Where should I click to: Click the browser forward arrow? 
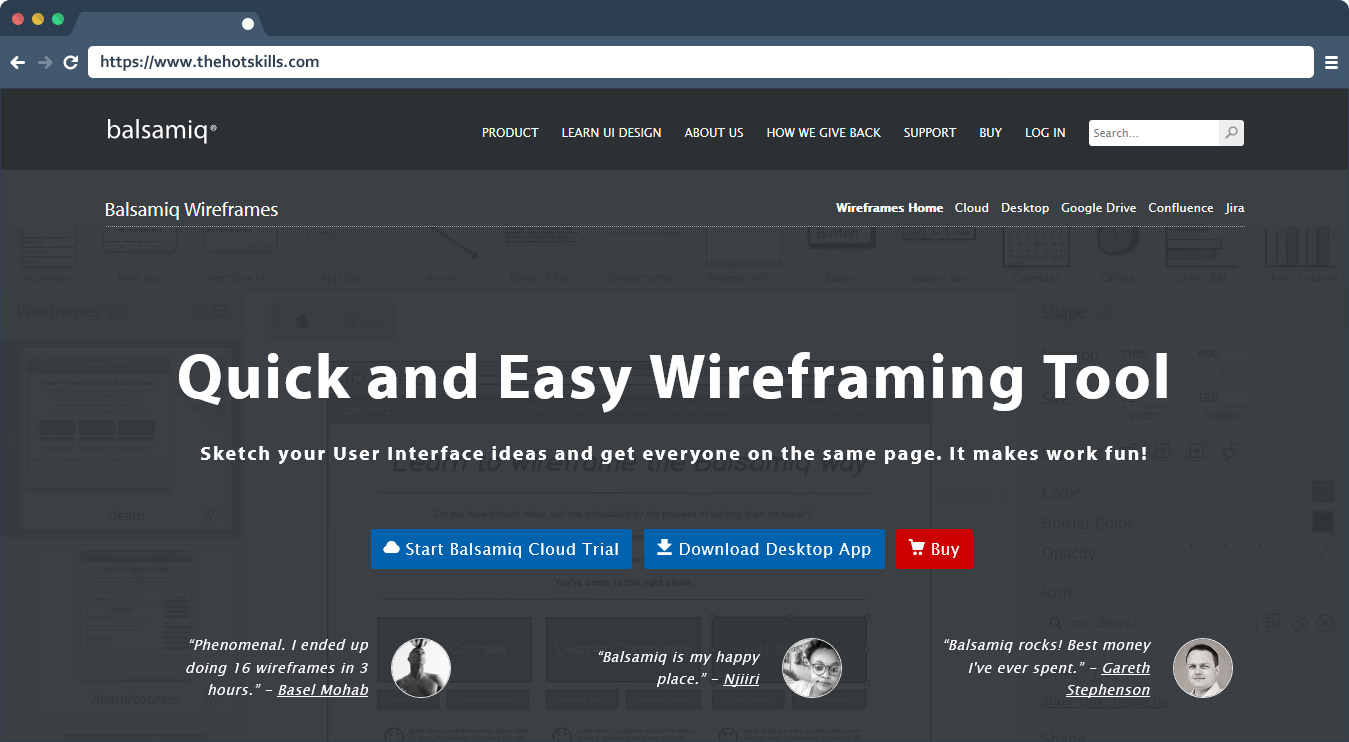click(x=45, y=62)
